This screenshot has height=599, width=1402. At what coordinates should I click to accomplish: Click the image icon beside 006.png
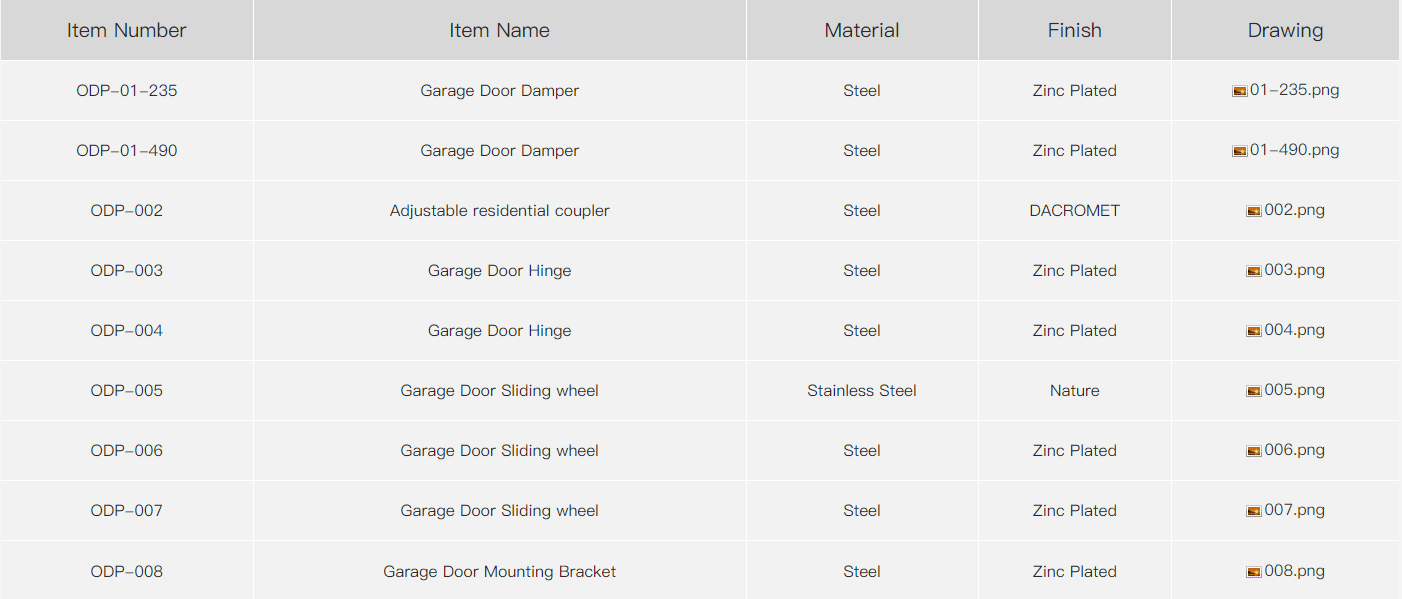1254,451
